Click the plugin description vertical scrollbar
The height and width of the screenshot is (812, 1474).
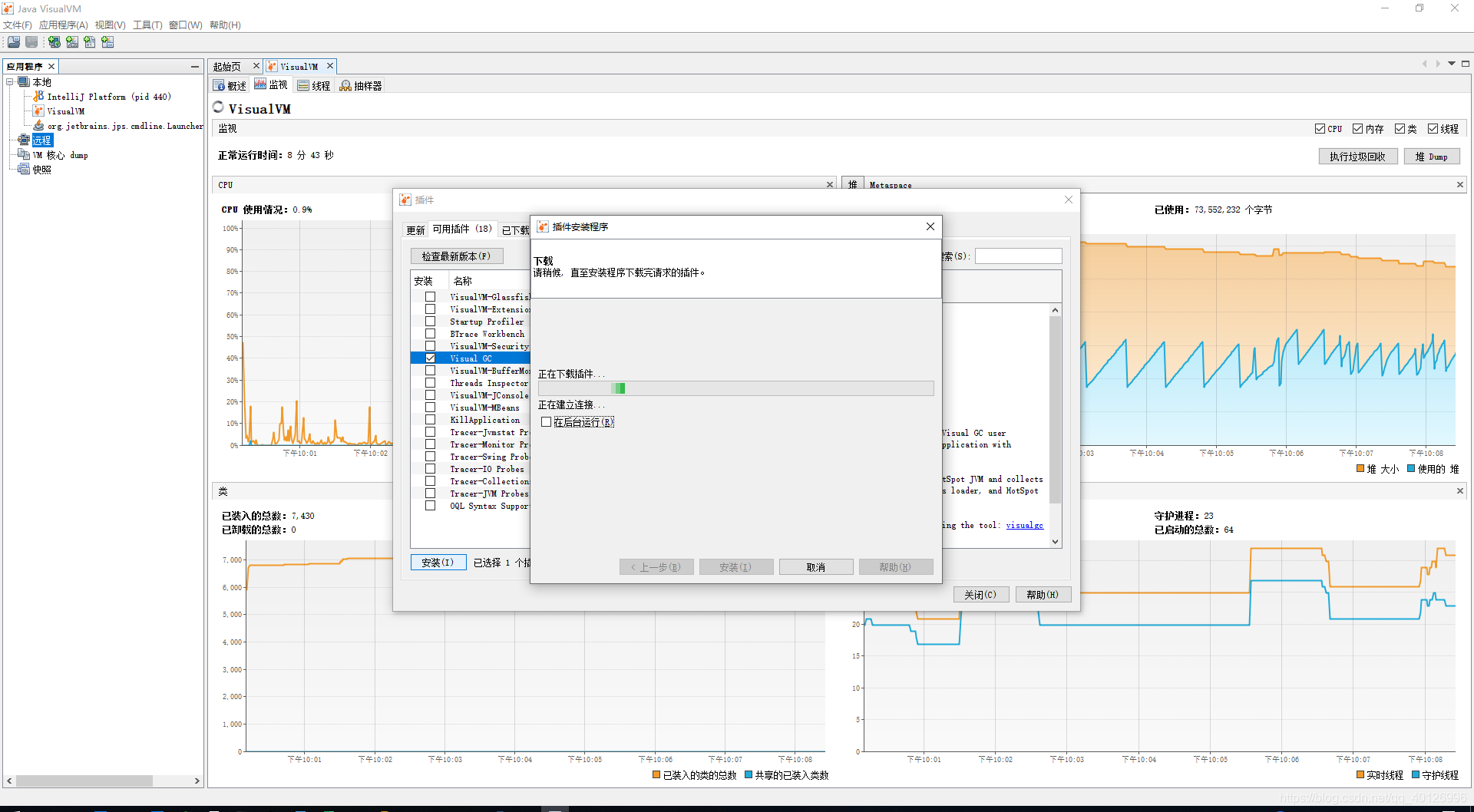click(1056, 425)
